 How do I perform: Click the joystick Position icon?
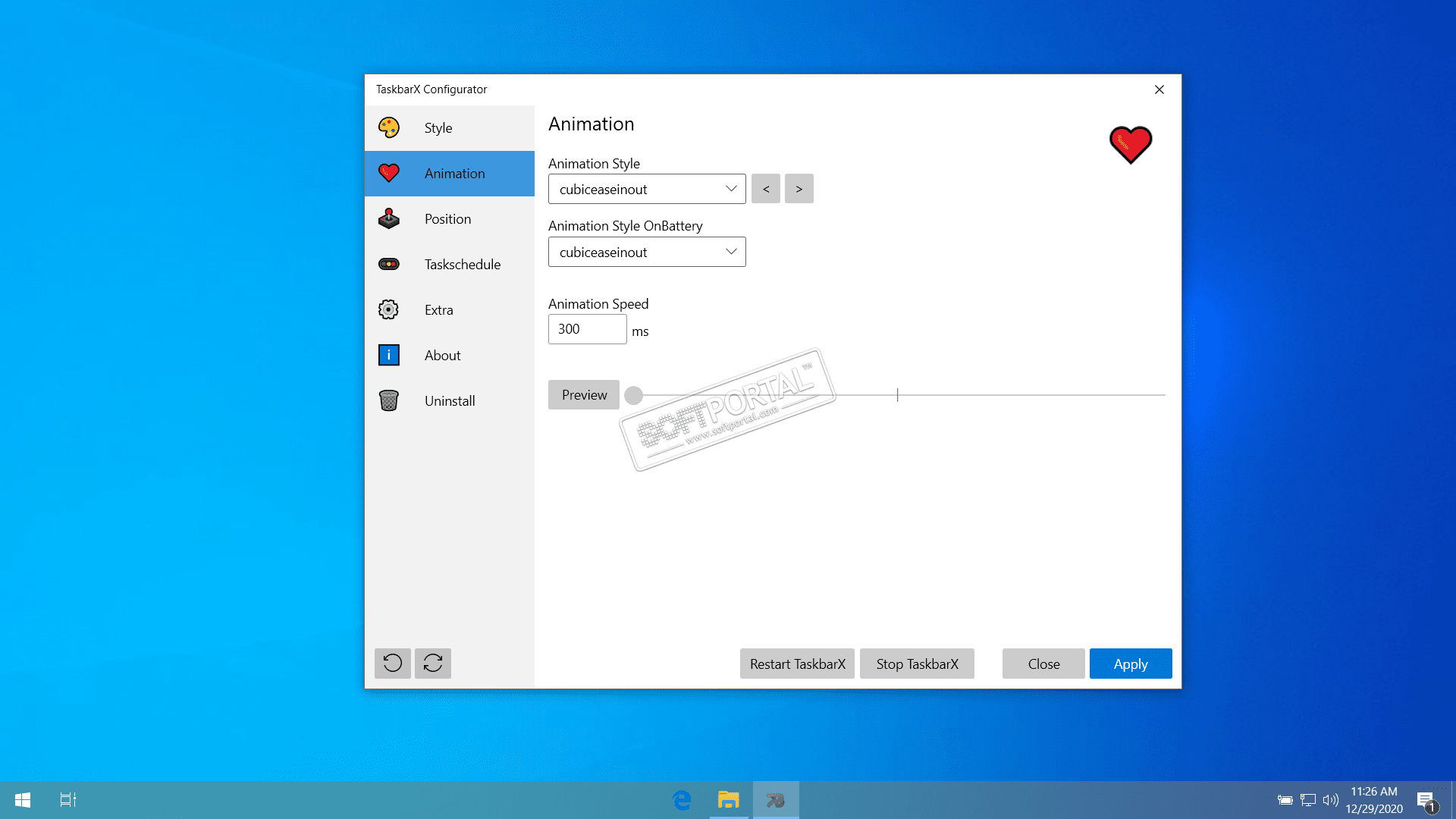tap(389, 219)
